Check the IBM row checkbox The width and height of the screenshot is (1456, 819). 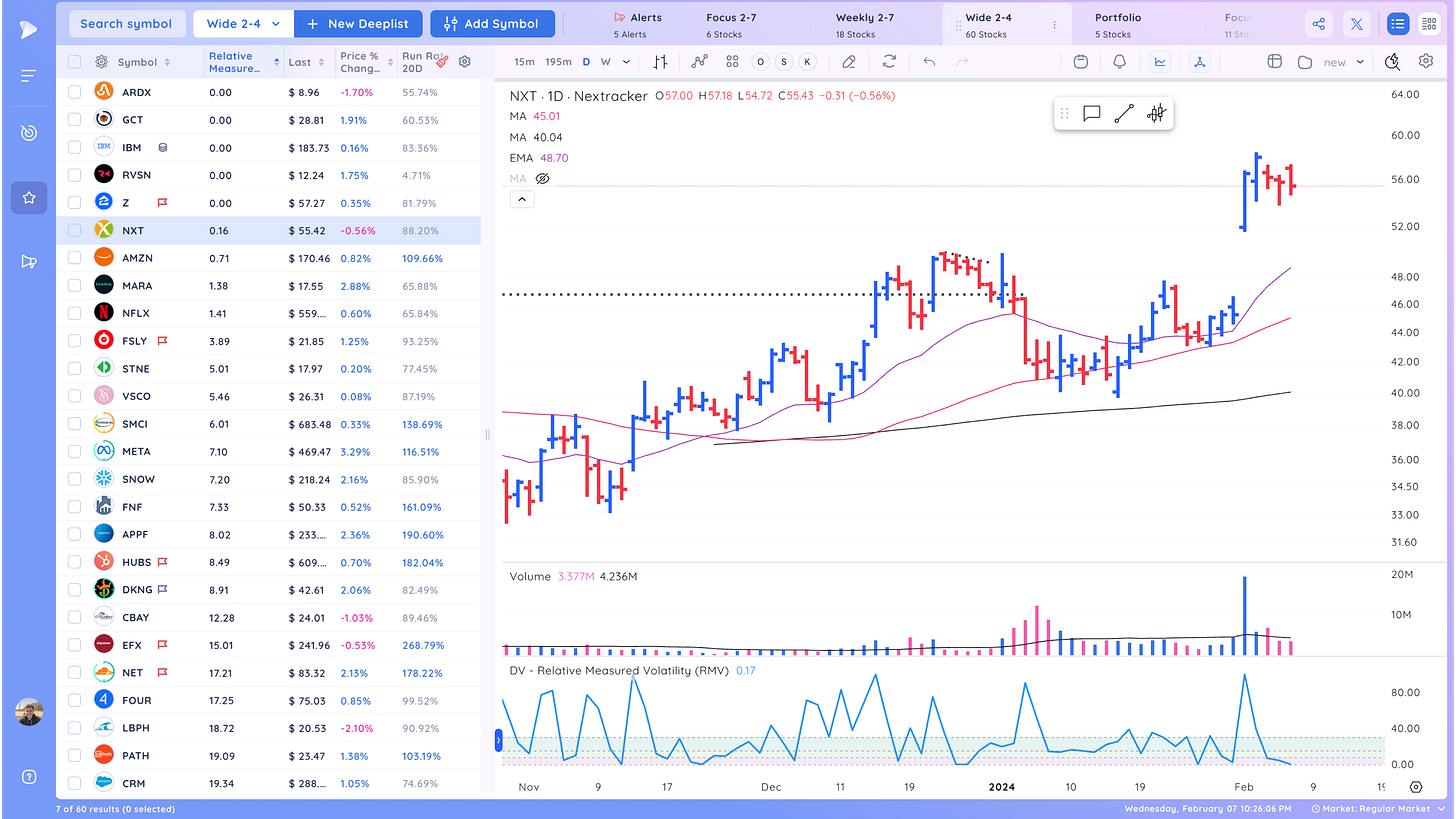tap(74, 147)
